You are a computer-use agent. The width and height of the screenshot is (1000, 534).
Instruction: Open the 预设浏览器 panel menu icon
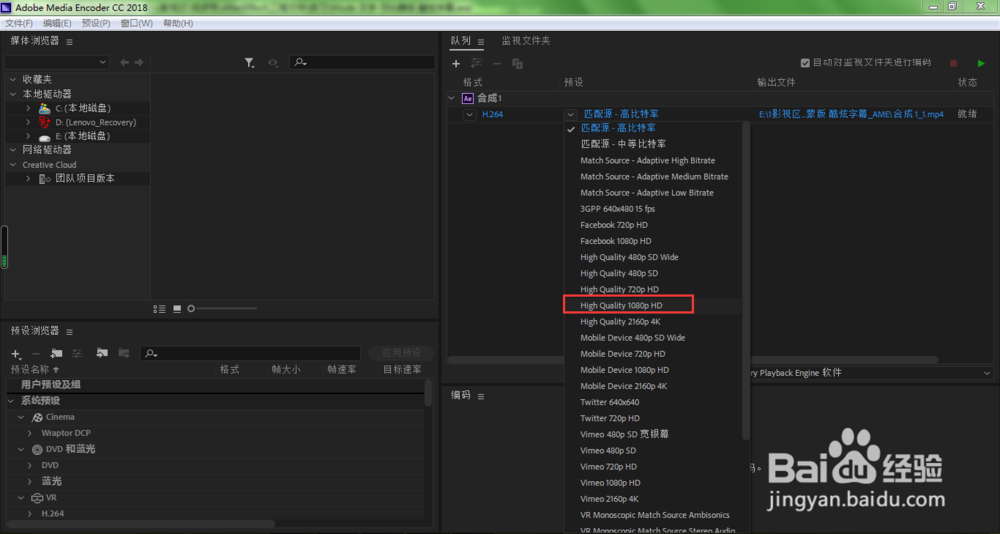(70, 332)
